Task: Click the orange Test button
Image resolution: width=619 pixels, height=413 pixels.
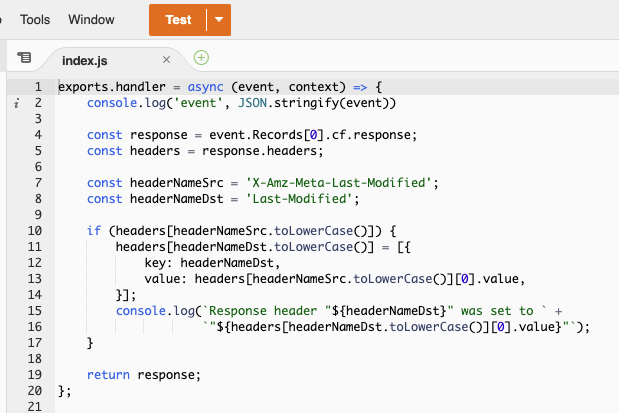Action: pos(178,20)
